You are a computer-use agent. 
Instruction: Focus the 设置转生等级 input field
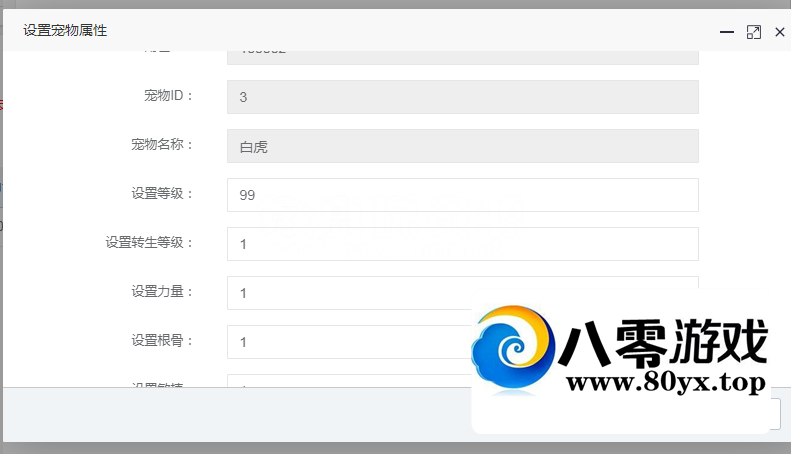pyautogui.click(x=463, y=244)
